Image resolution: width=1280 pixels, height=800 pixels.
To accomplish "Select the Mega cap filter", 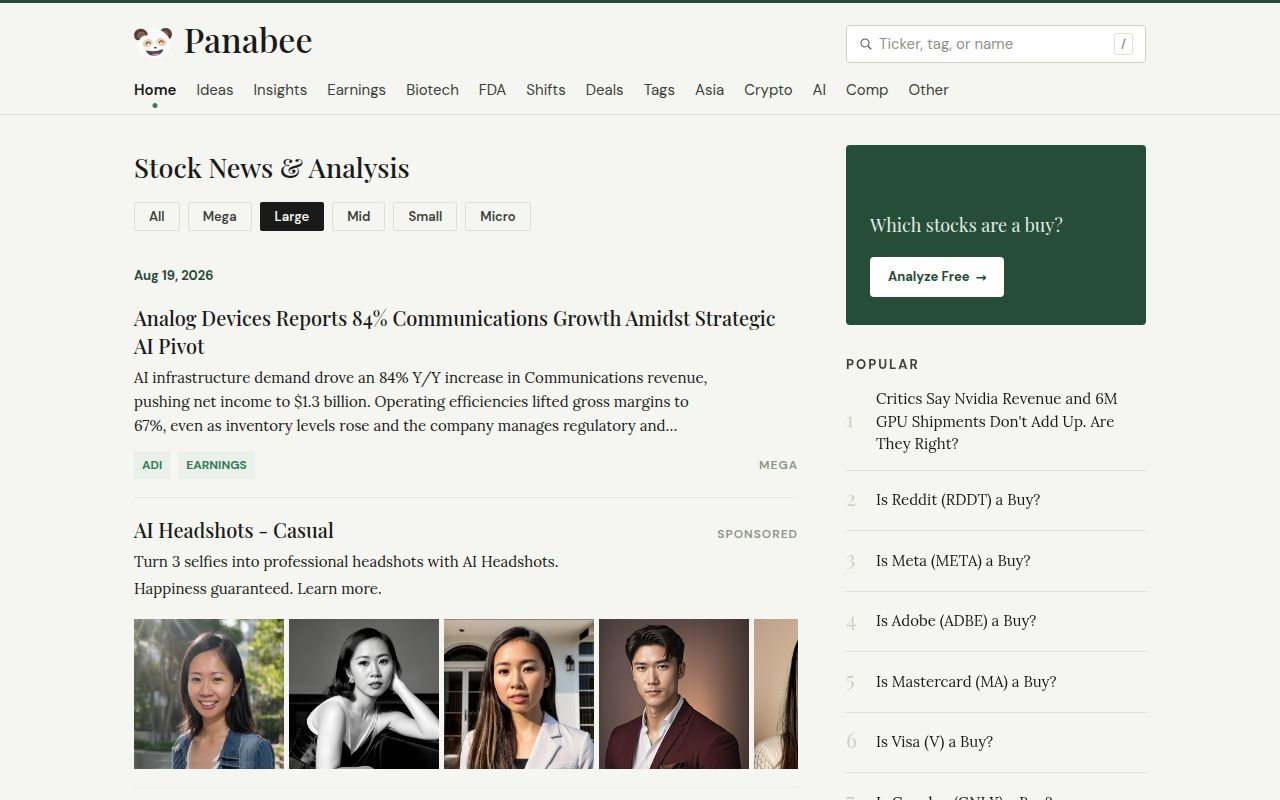I will tap(220, 216).
